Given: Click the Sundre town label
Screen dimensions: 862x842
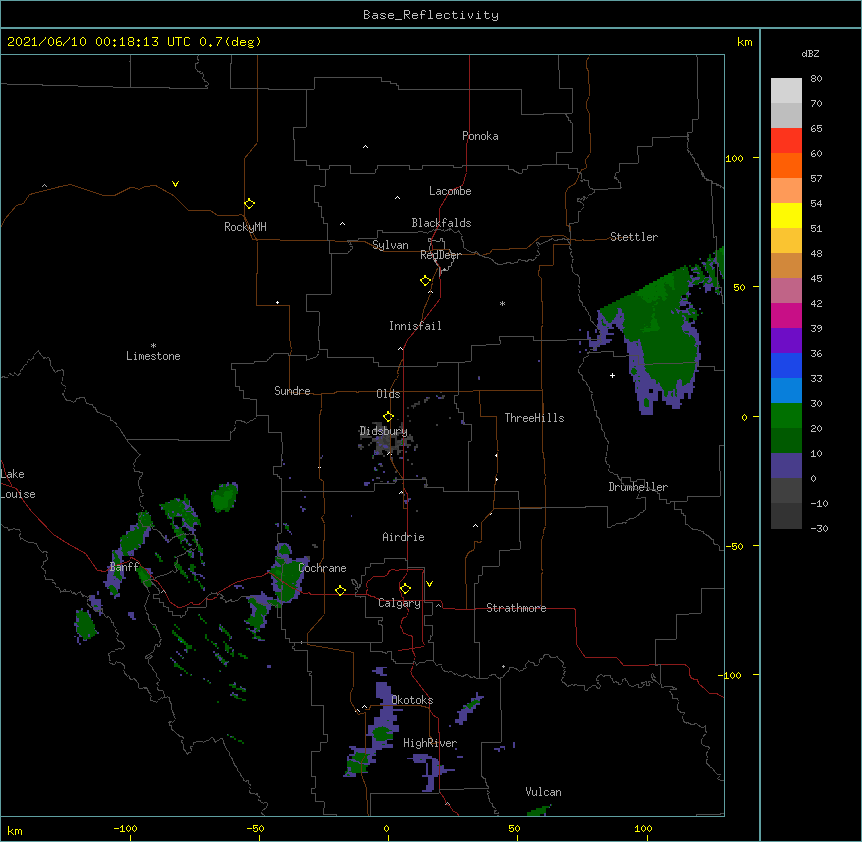Looking at the screenshot, I should (292, 391).
